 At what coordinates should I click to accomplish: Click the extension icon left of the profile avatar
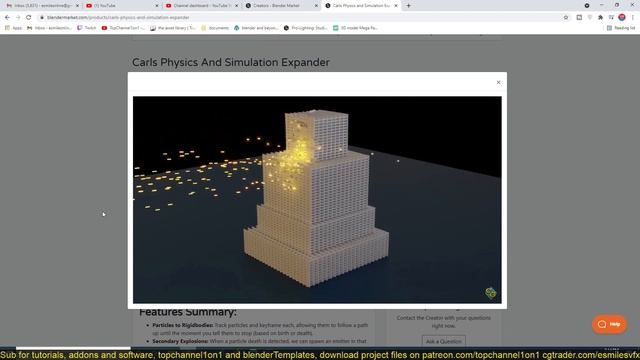click(x=611, y=18)
